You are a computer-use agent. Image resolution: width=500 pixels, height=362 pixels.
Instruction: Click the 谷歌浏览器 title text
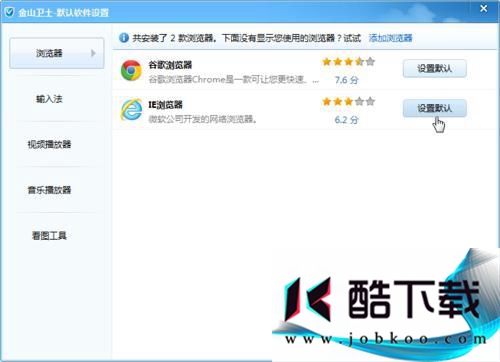(x=170, y=65)
